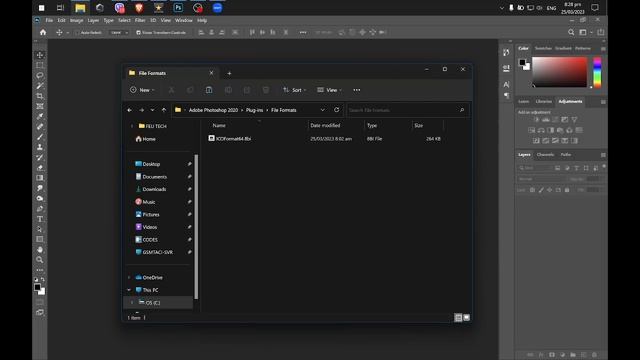
Task: Click the Name column header
Action: click(x=219, y=125)
